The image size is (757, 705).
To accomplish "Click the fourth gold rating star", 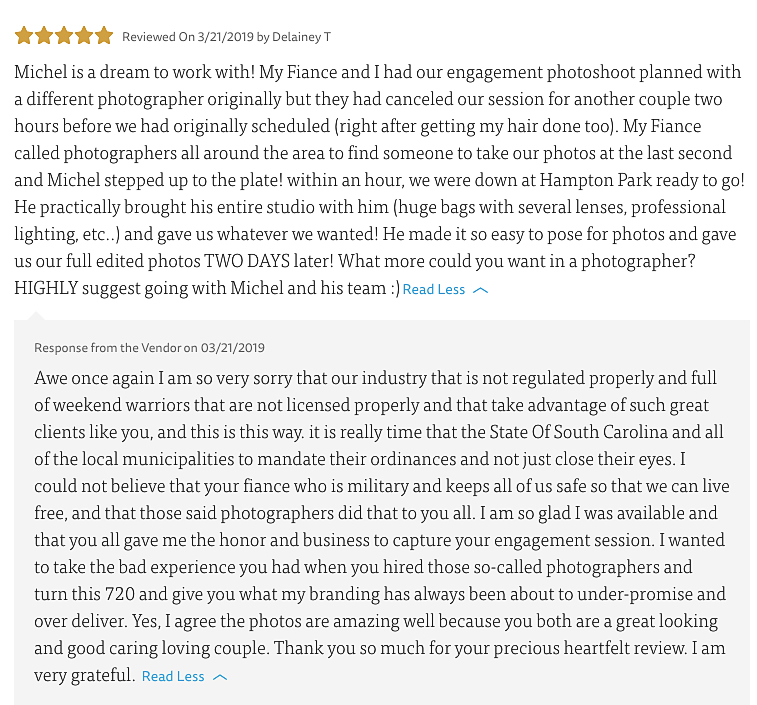I will [x=84, y=36].
